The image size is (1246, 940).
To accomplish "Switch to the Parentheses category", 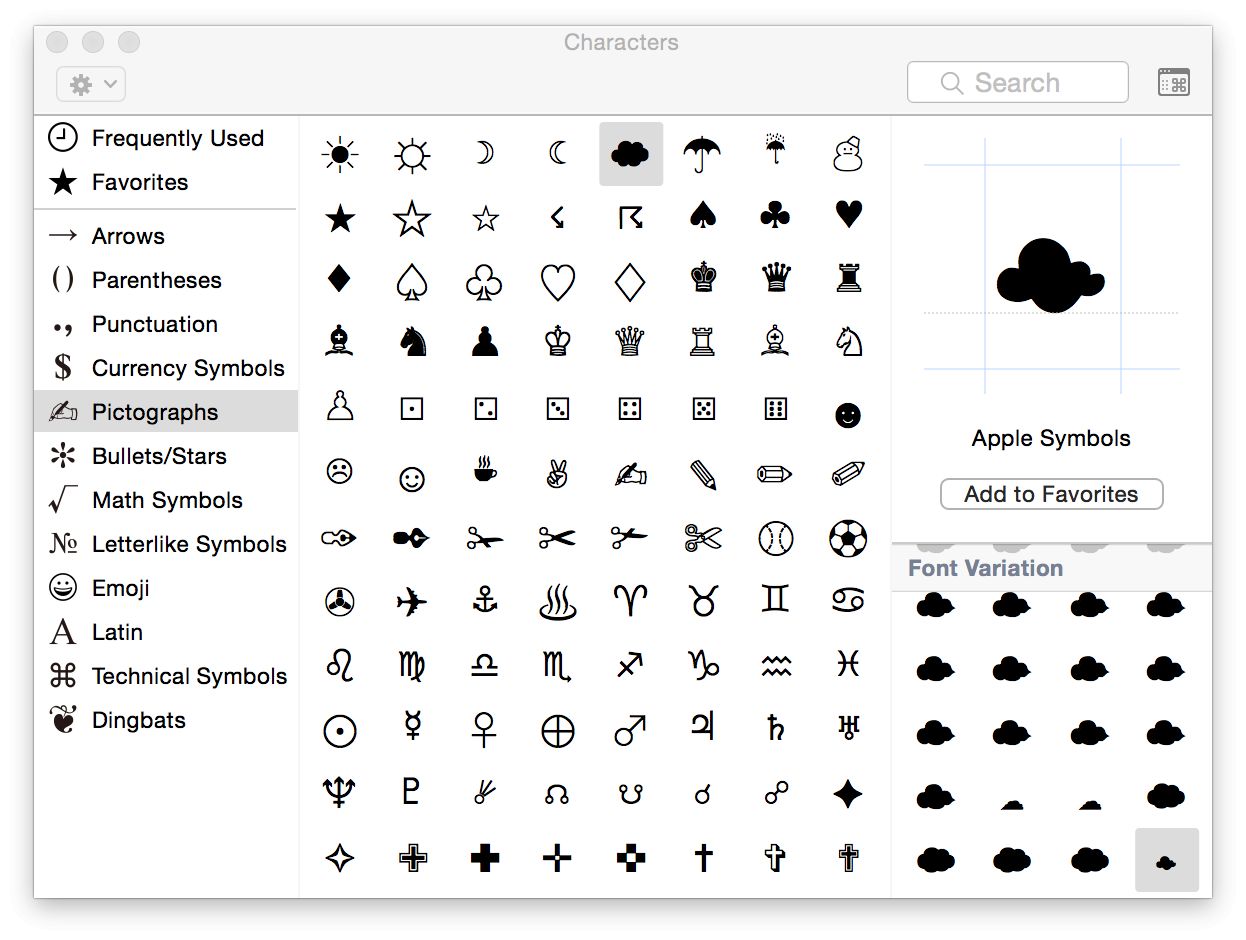I will (166, 280).
